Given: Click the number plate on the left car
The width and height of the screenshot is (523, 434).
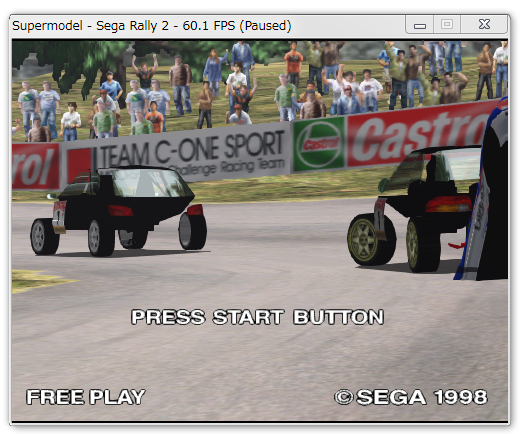Looking at the screenshot, I should [59, 217].
